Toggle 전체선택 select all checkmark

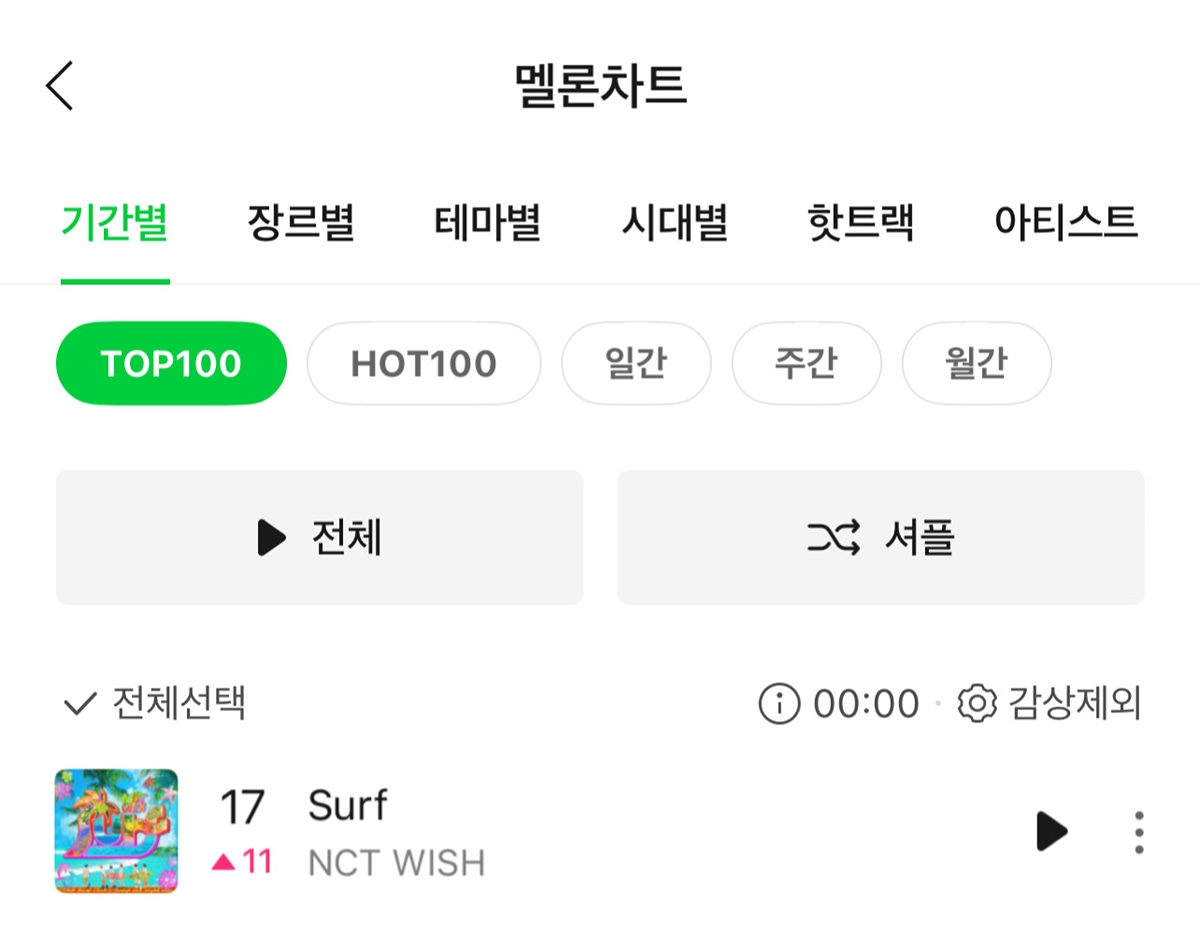click(79, 704)
